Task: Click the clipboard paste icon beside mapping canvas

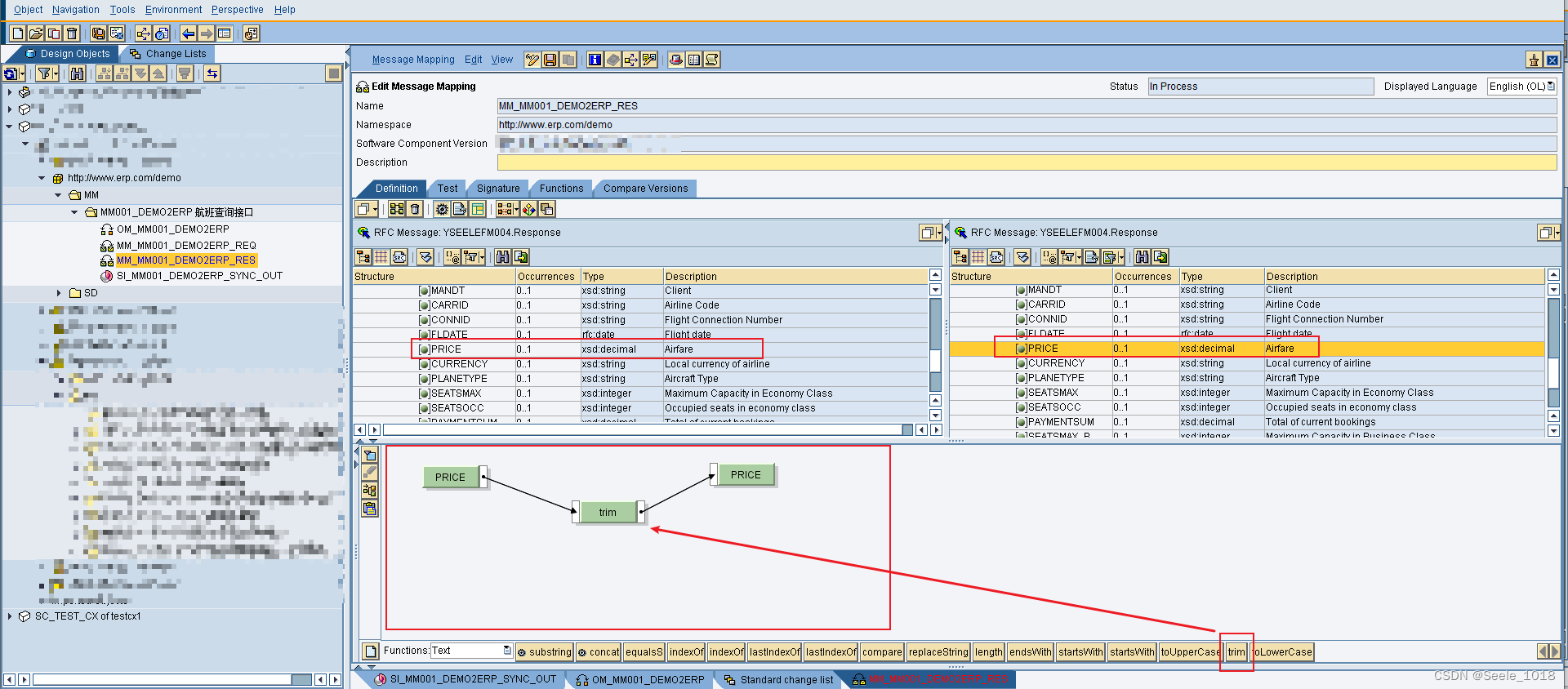Action: pos(370,509)
